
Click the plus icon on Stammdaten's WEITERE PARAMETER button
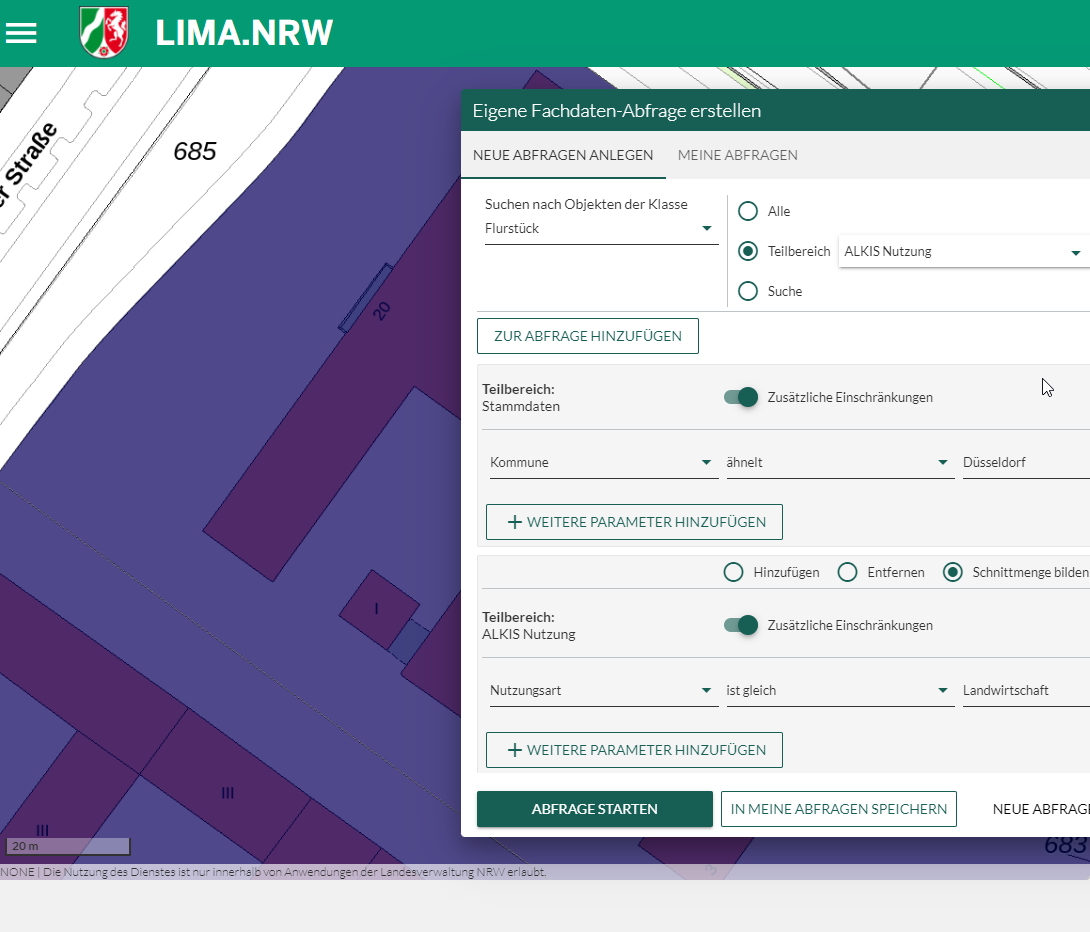(x=515, y=521)
